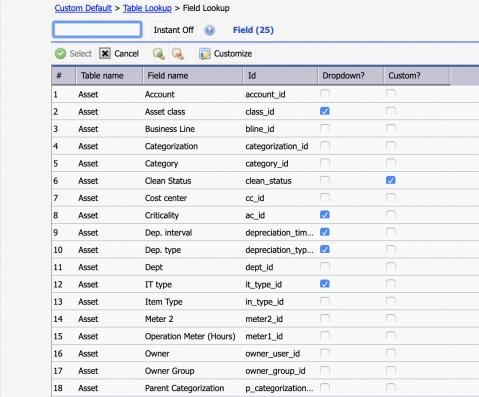Click the Cancel X icon
Viewport: 479px width, 397px height.
click(x=105, y=53)
